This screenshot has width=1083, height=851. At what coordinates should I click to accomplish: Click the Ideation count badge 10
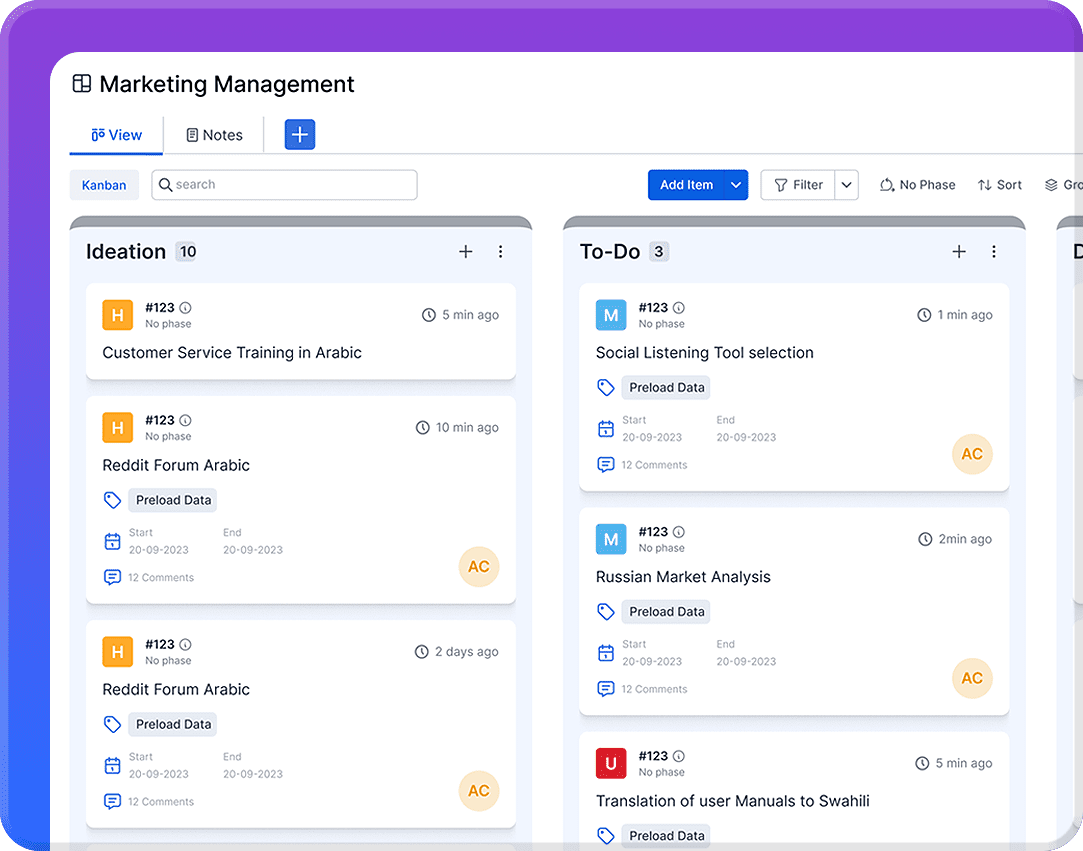pyautogui.click(x=186, y=251)
